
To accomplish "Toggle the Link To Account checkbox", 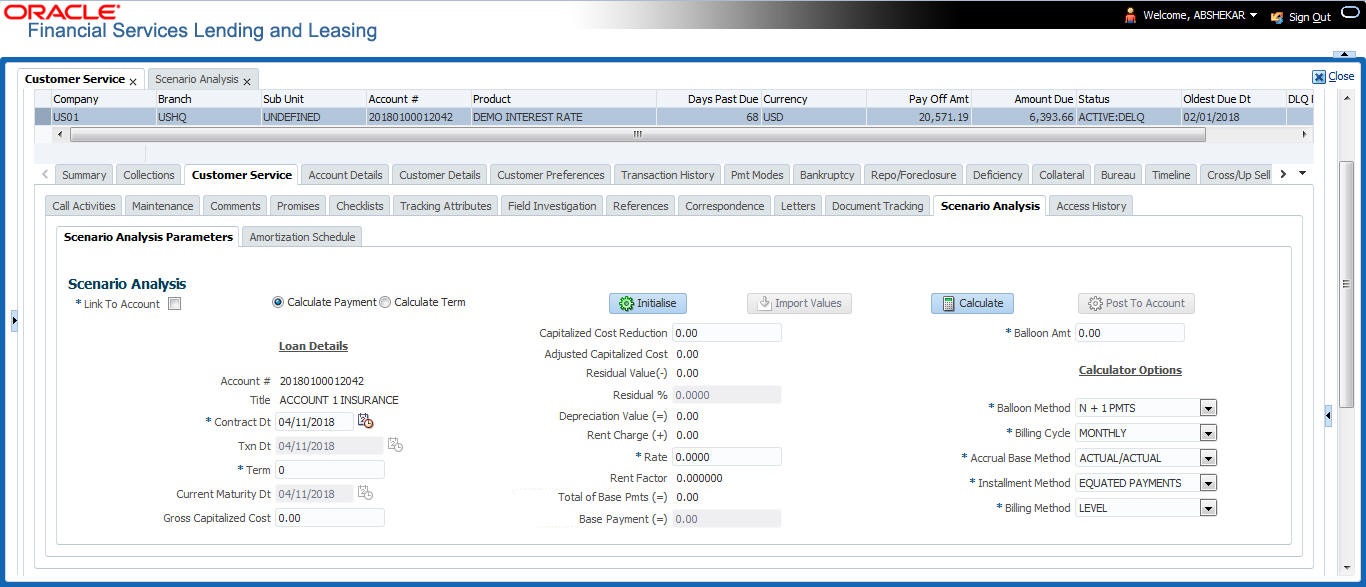I will pos(174,304).
